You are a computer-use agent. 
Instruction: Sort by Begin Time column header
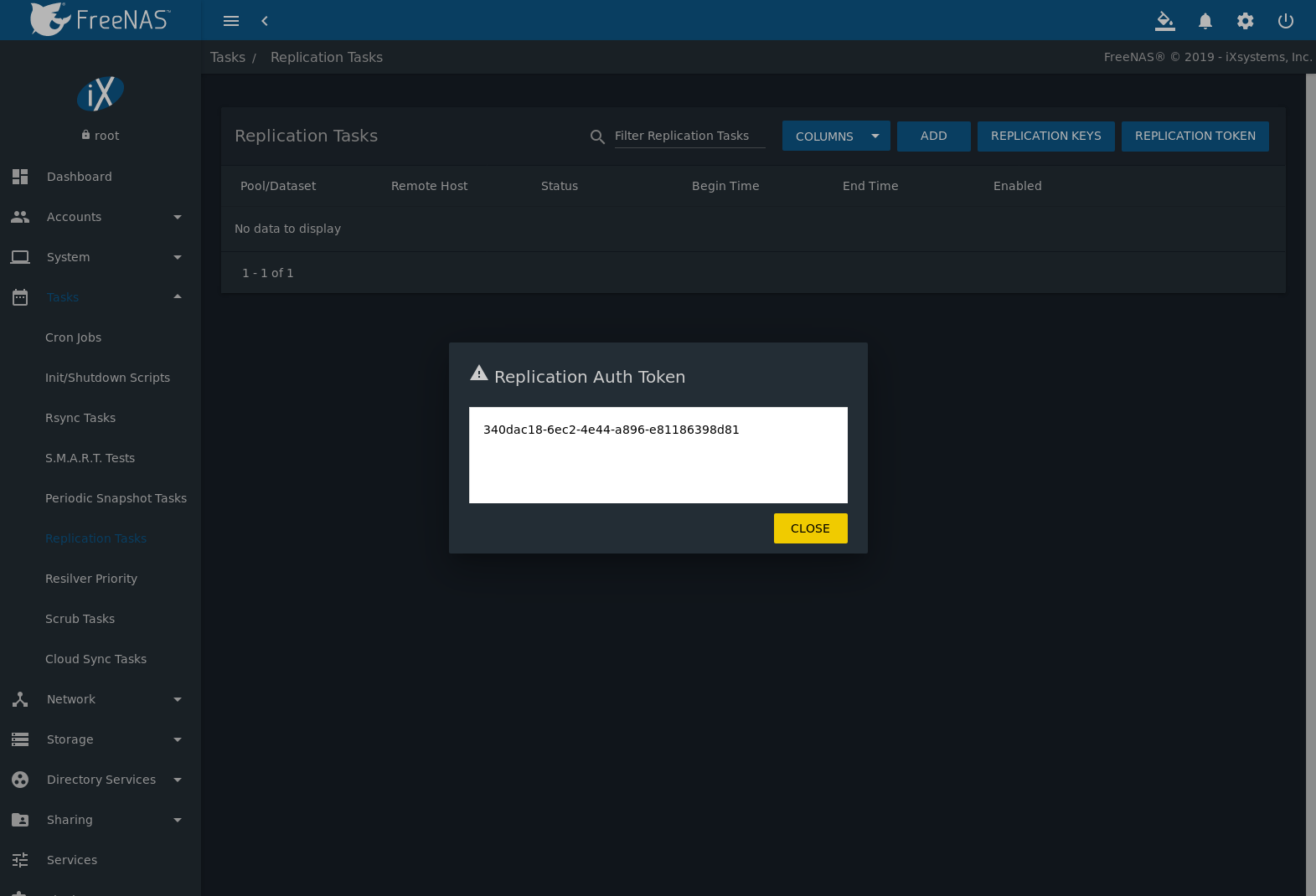(x=725, y=186)
